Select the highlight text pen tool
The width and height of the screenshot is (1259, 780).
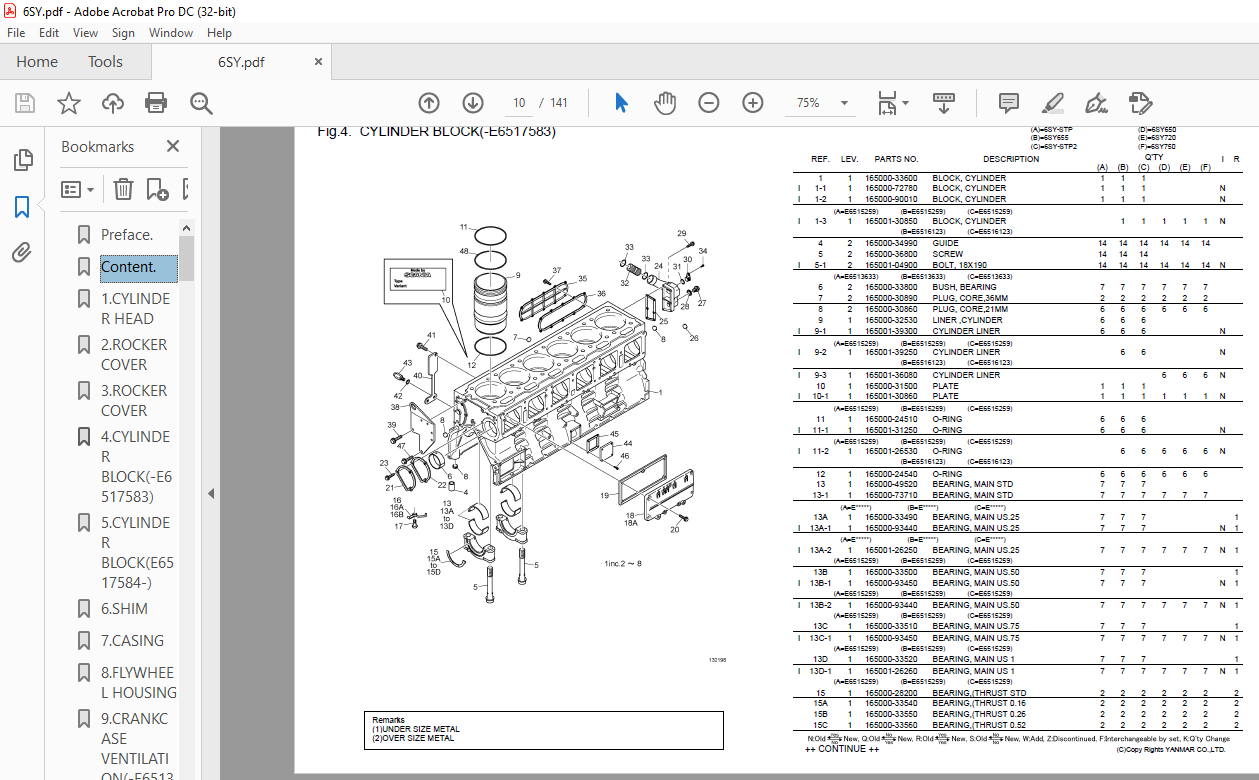pos(1053,103)
